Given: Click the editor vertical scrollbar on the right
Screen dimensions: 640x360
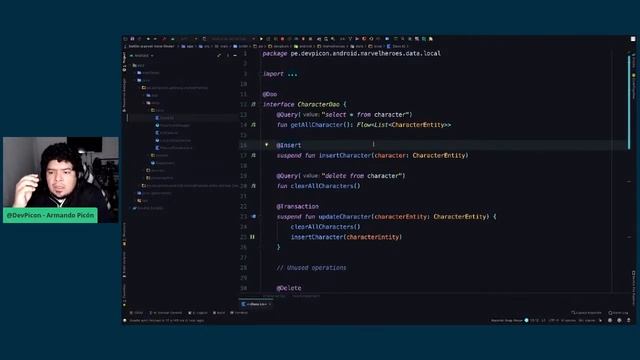Looking at the screenshot, I should (629, 102).
